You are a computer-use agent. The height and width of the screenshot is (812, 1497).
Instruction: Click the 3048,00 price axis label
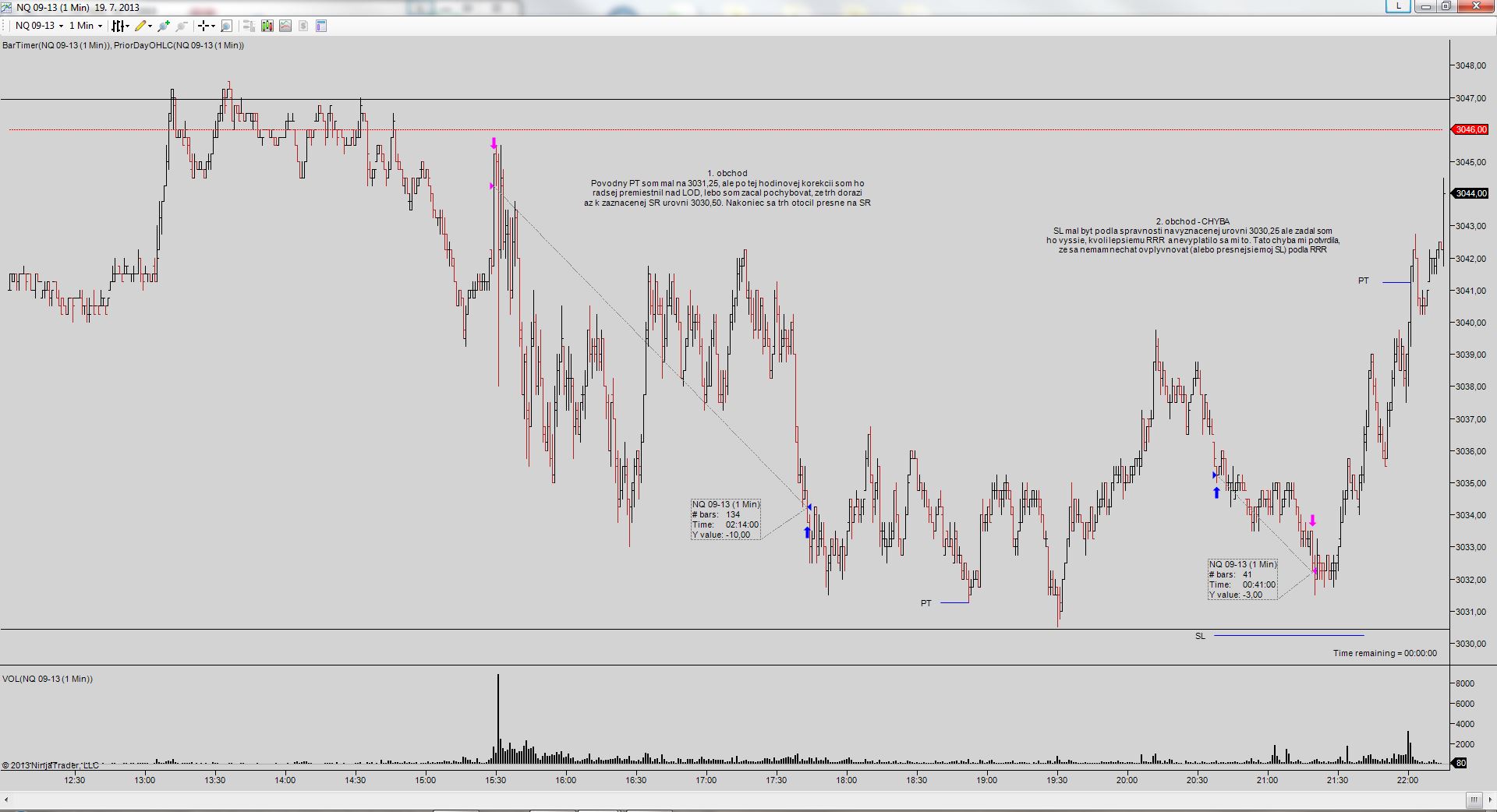pyautogui.click(x=1470, y=65)
